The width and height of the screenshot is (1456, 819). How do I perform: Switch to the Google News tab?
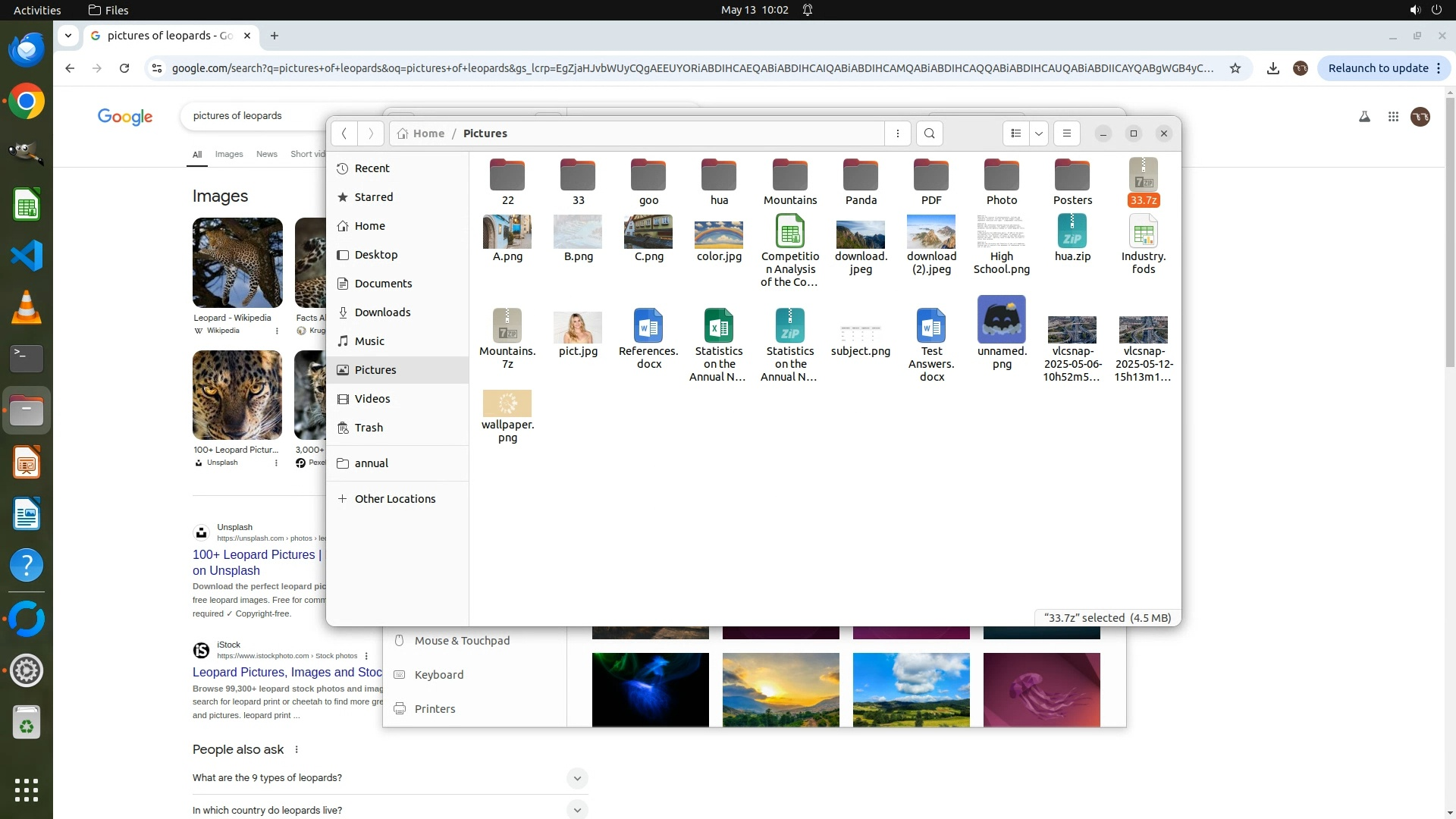pos(266,154)
